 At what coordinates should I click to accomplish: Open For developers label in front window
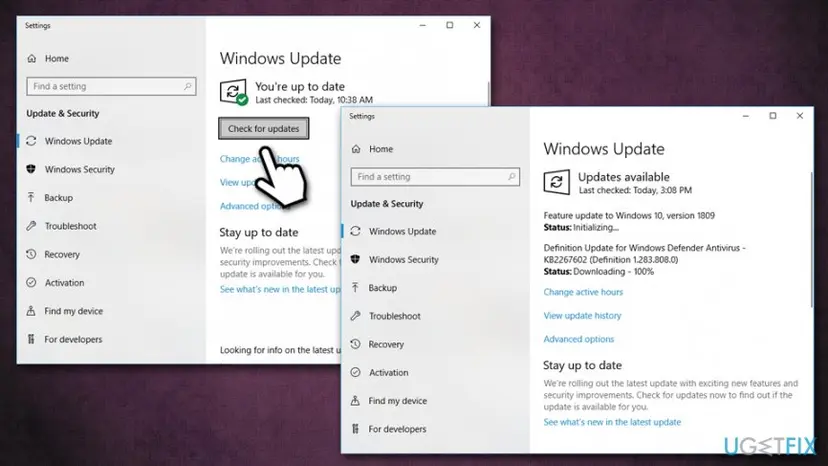[x=397, y=429]
